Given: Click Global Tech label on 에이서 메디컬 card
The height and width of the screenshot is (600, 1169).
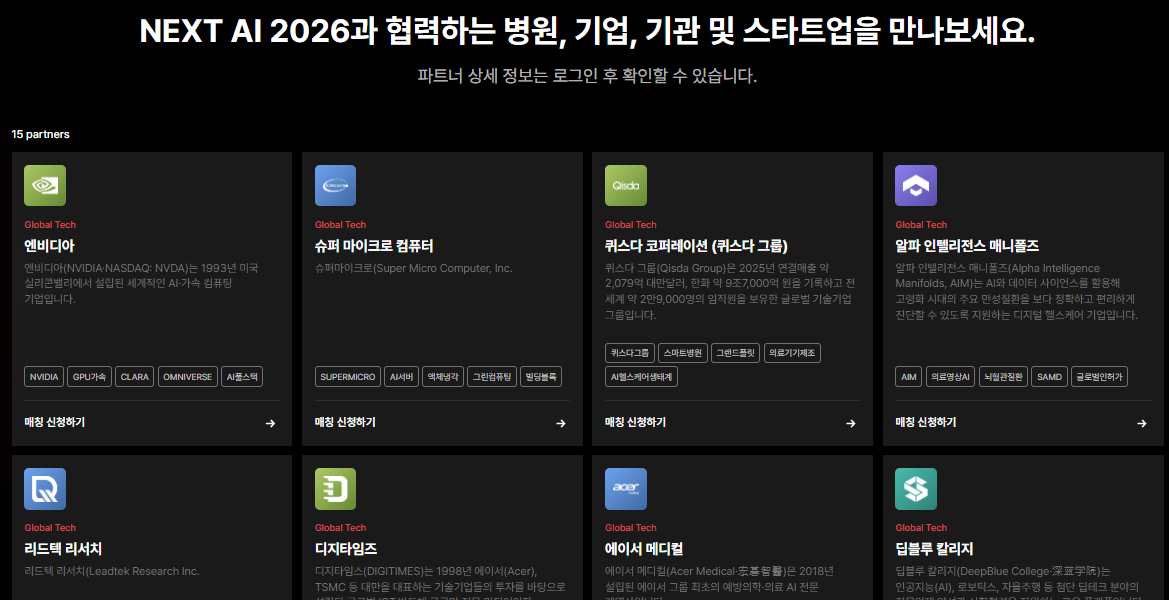Looking at the screenshot, I should [x=631, y=528].
